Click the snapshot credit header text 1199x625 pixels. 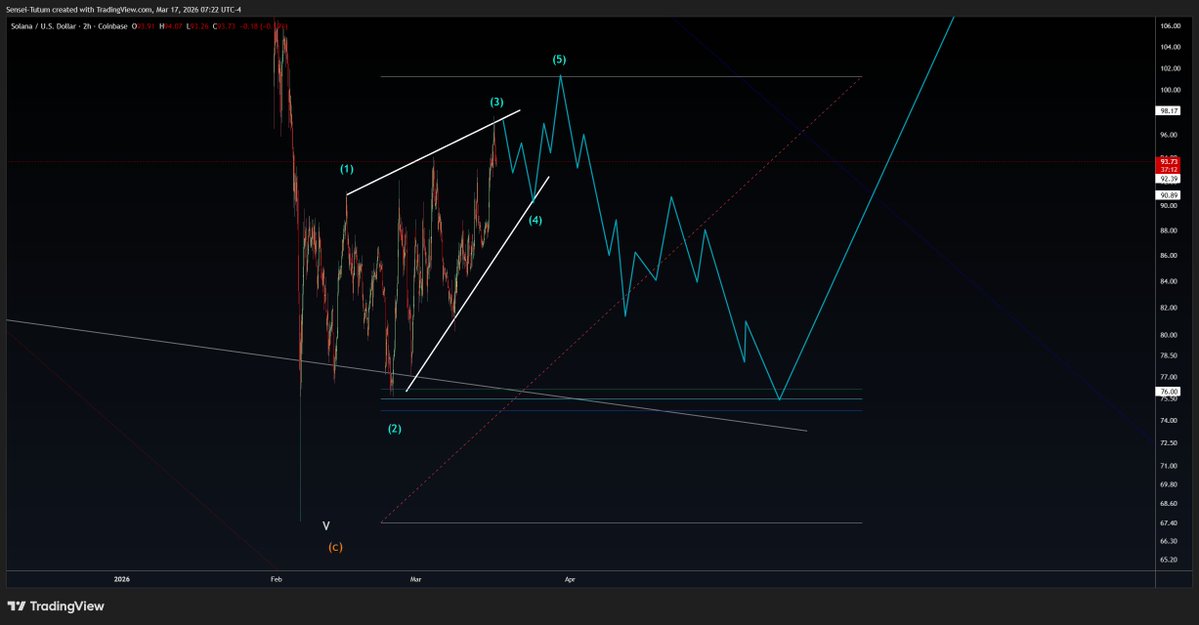tap(124, 10)
